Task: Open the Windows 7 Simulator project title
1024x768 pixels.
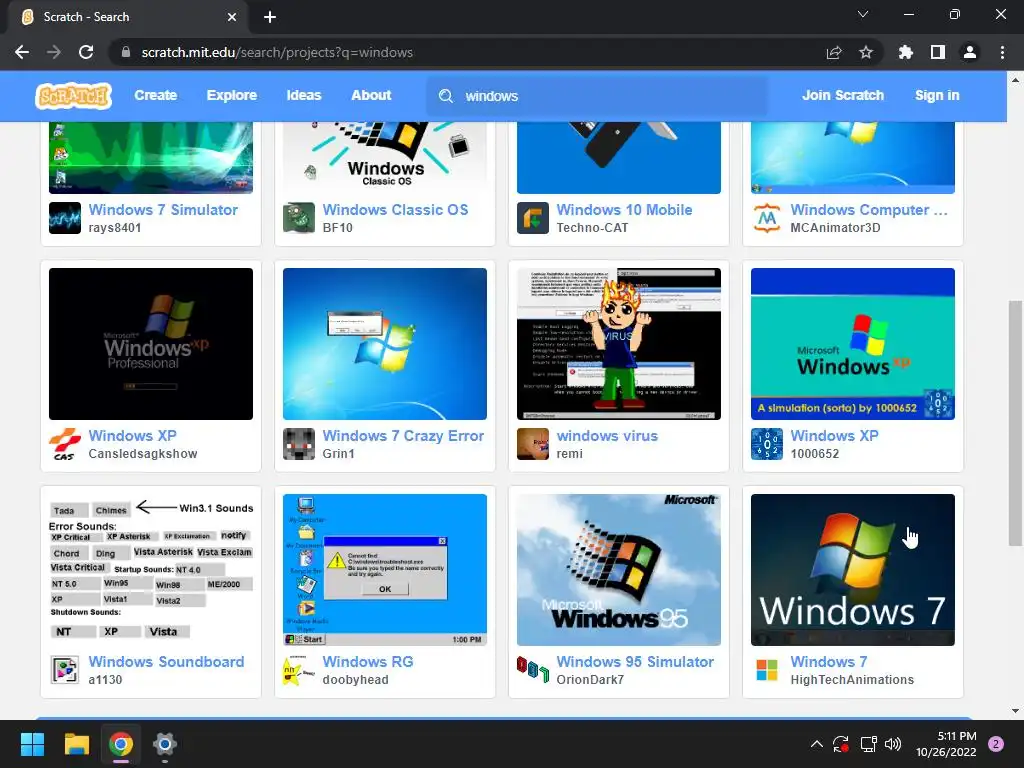Action: coord(163,210)
